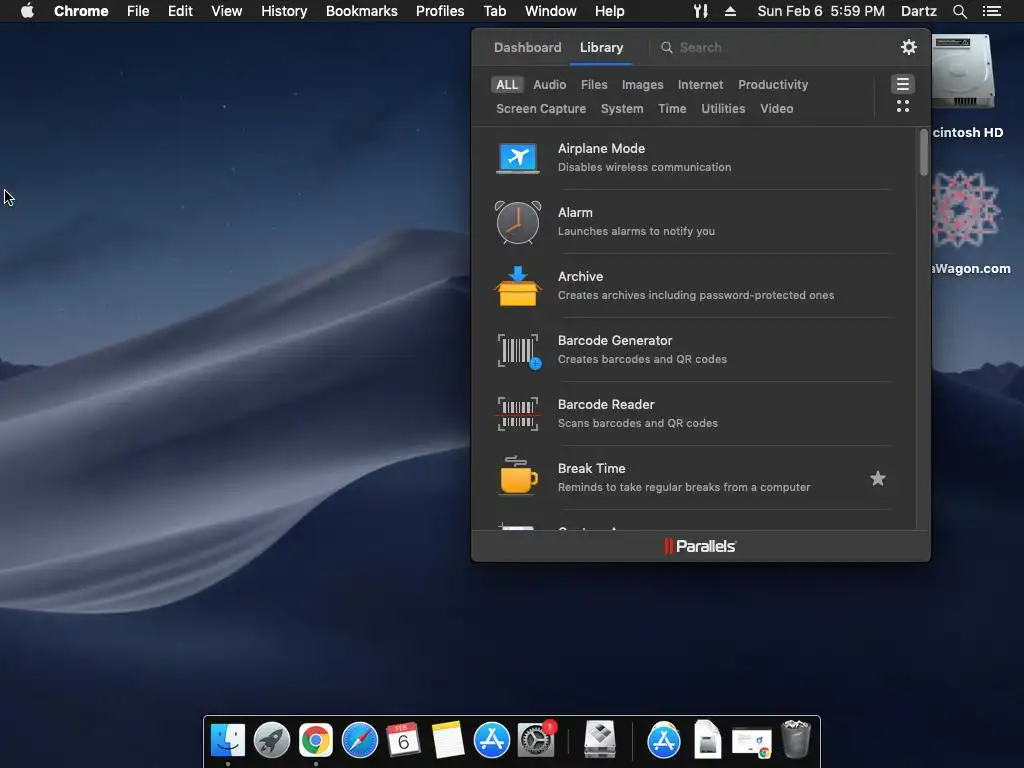Open the Airplane Mode tool icon
The width and height of the screenshot is (1024, 768).
(518, 157)
